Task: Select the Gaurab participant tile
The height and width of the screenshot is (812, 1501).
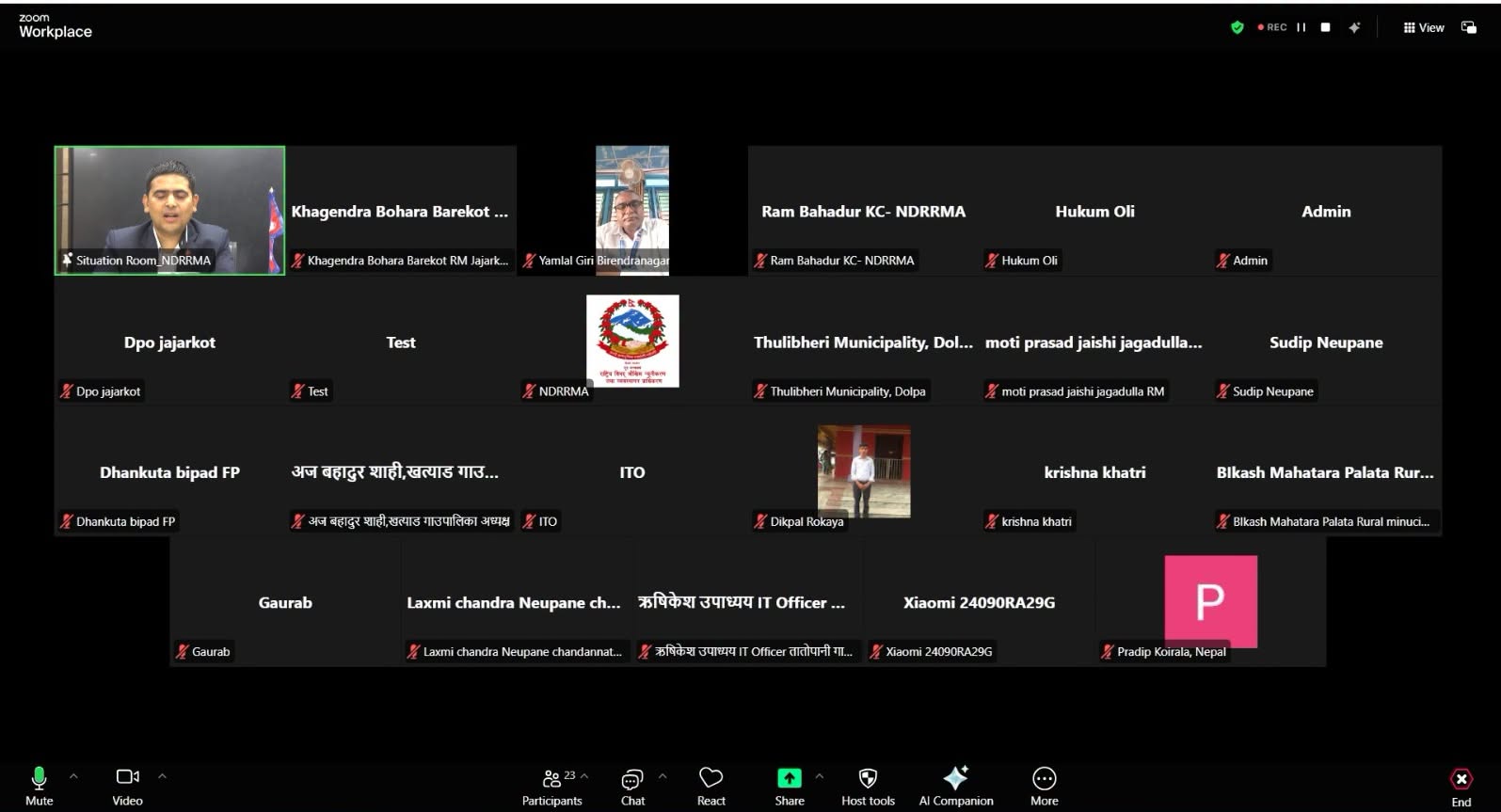Action: (285, 602)
